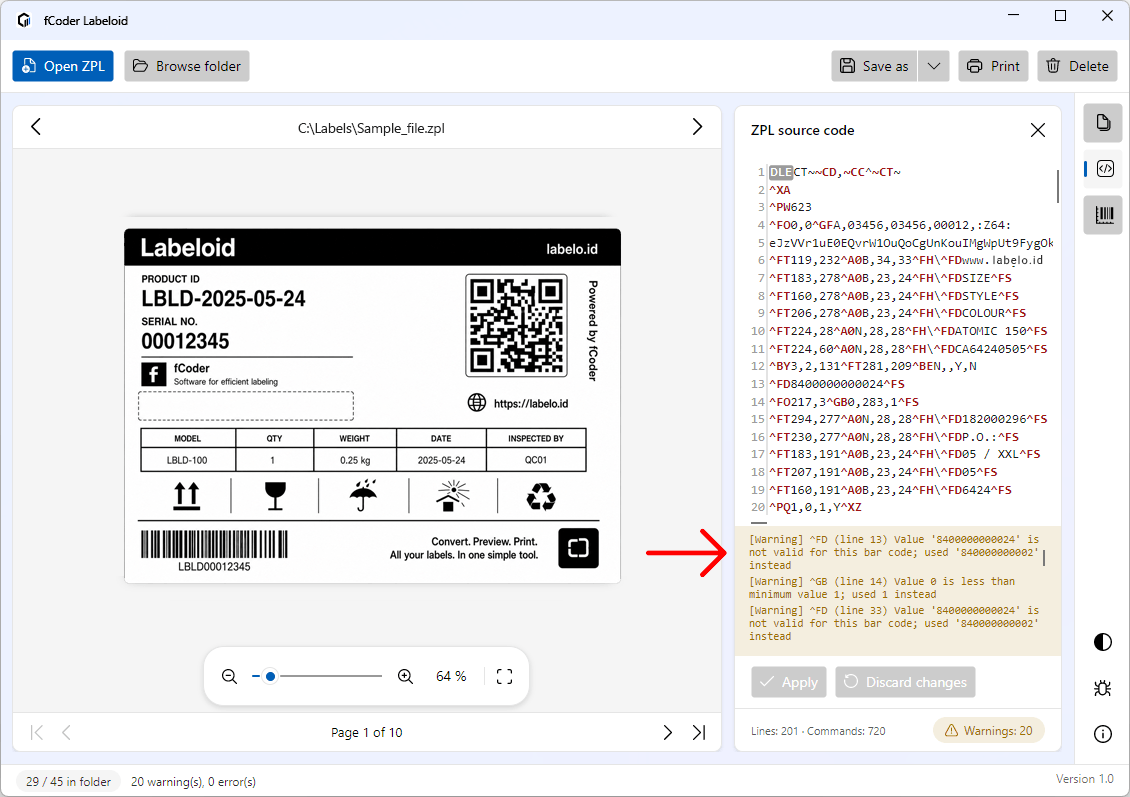This screenshot has width=1130, height=797.
Task: Expand the Save as dropdown arrow
Action: click(x=933, y=66)
